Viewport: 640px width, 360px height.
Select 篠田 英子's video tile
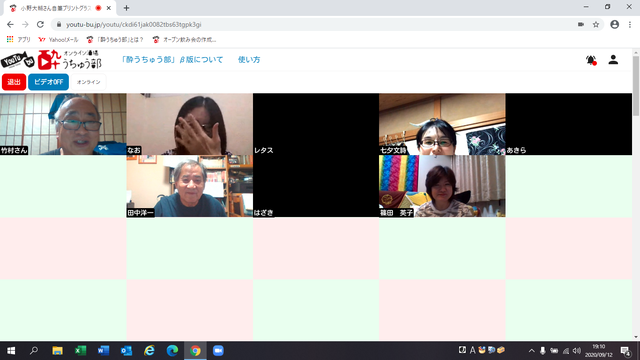[442, 186]
